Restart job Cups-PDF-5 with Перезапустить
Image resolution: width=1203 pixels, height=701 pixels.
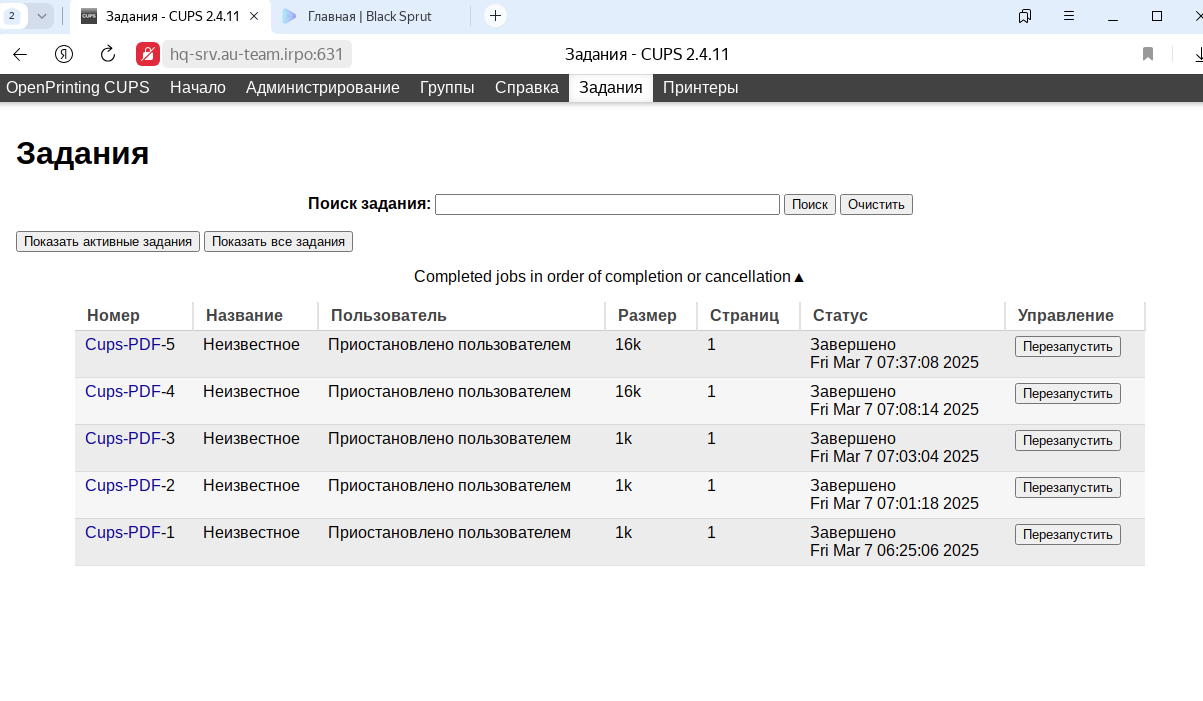coord(1067,346)
